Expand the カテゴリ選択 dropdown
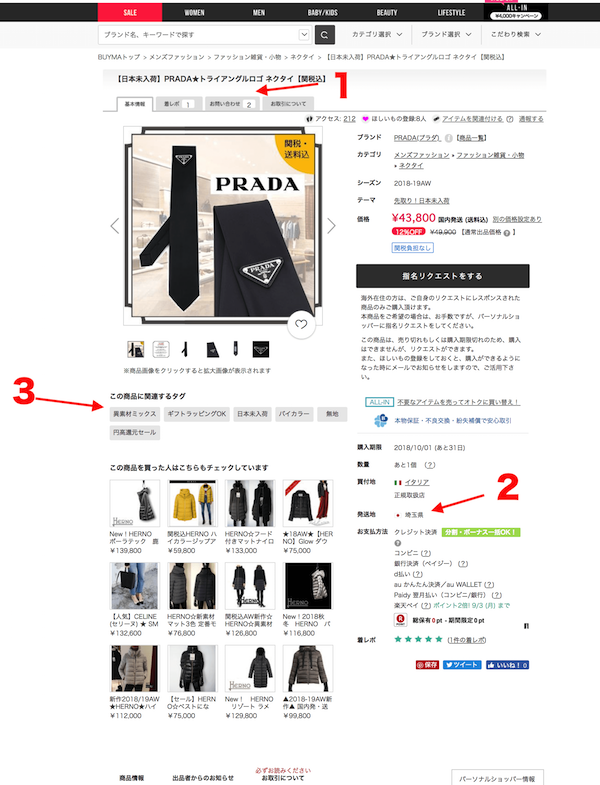The image size is (600, 785). tap(377, 35)
